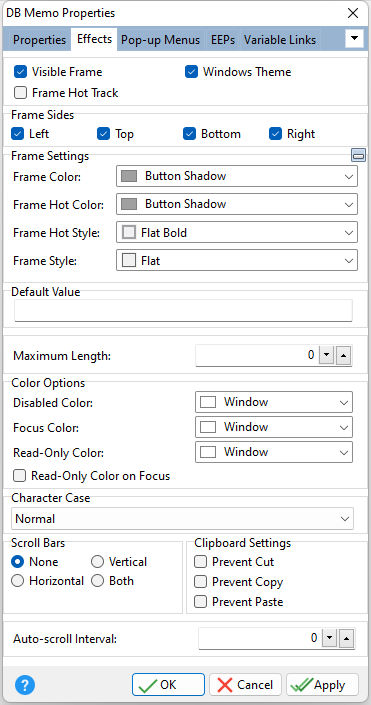Close the DB Memo Properties dialog
Screen dimensions: 371x705
click(x=353, y=13)
